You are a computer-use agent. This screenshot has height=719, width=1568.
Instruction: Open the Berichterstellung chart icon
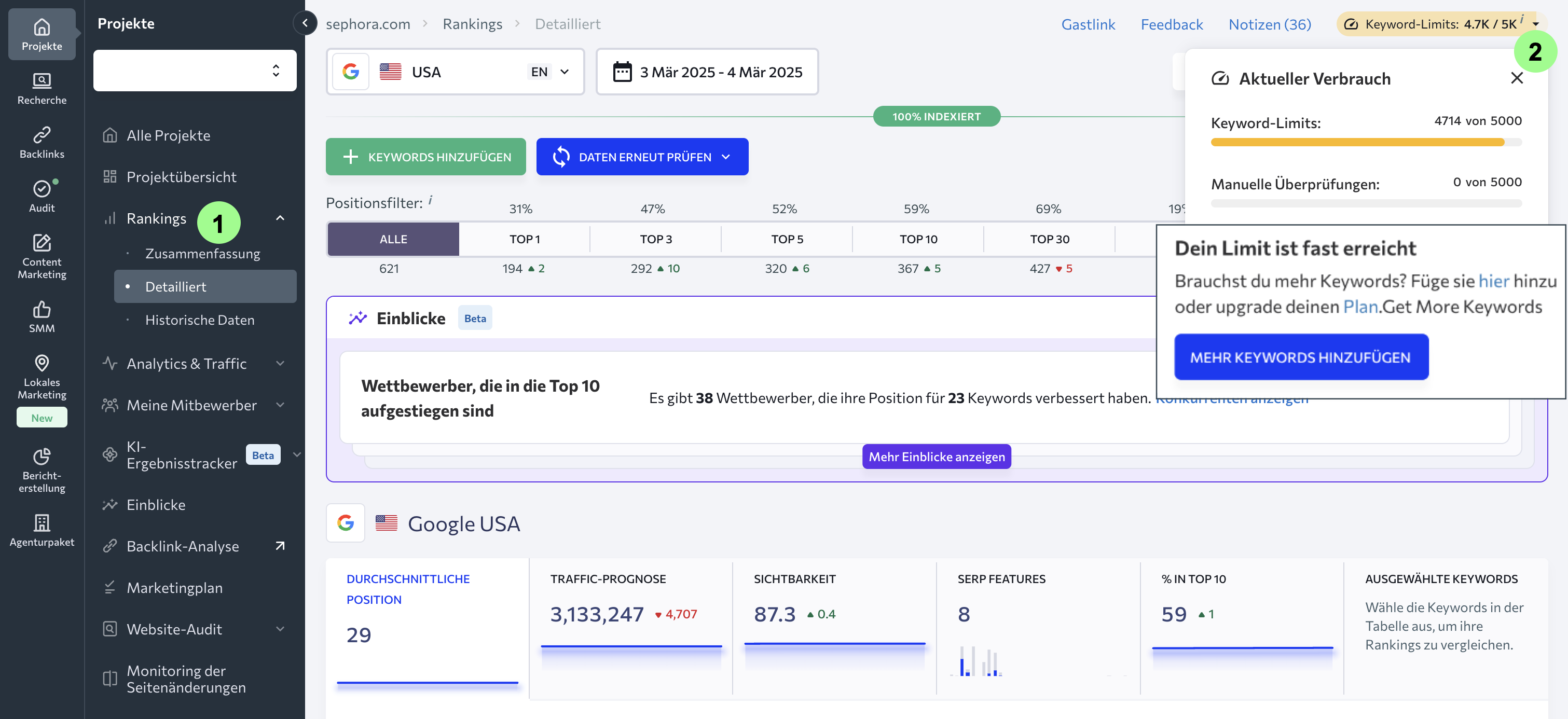[x=42, y=456]
